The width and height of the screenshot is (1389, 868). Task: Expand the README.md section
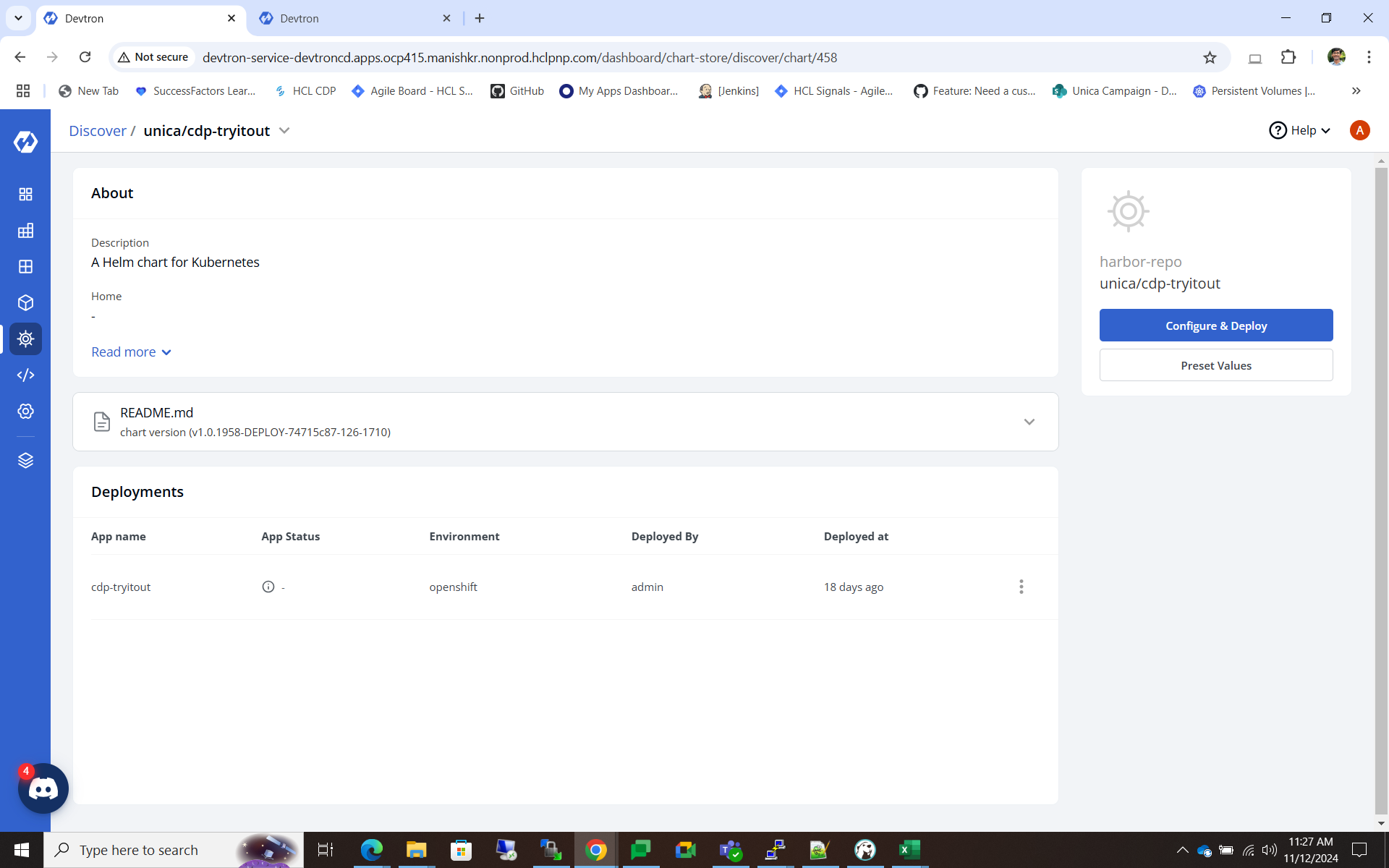pyautogui.click(x=1029, y=422)
